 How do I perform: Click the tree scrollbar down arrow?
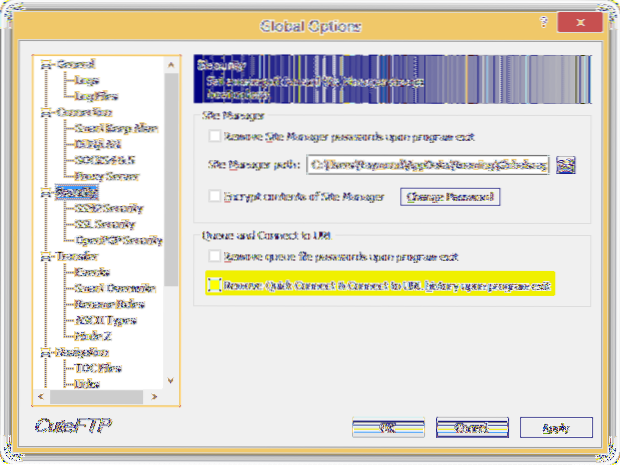tap(170, 380)
